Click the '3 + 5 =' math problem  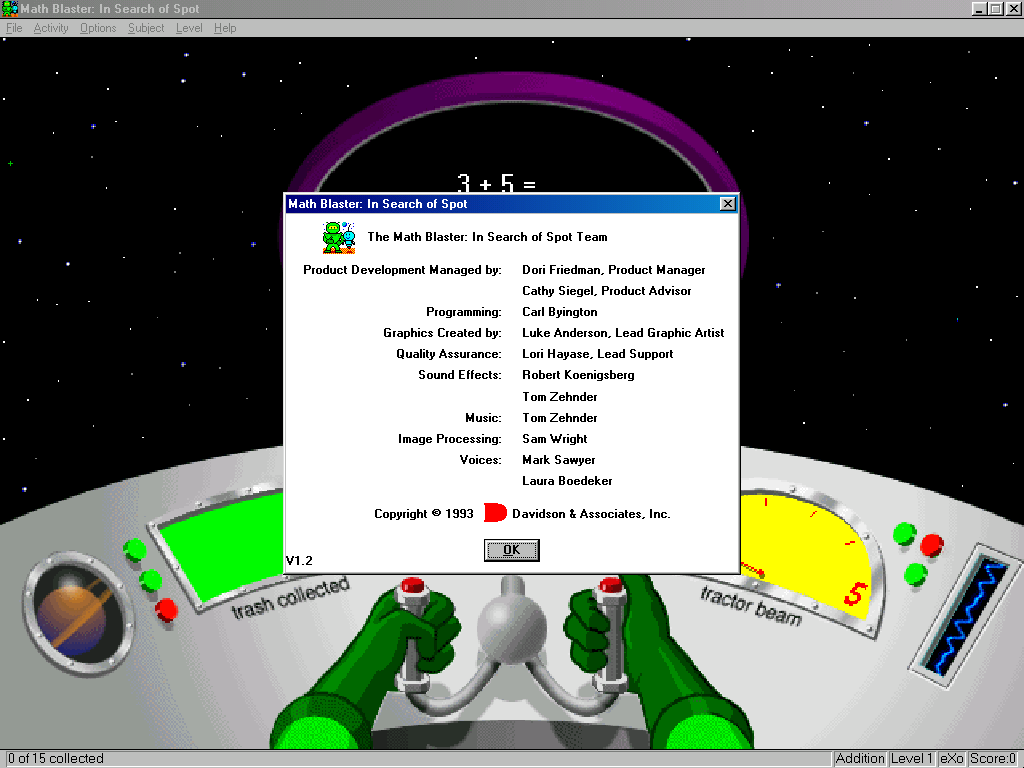tap(496, 183)
